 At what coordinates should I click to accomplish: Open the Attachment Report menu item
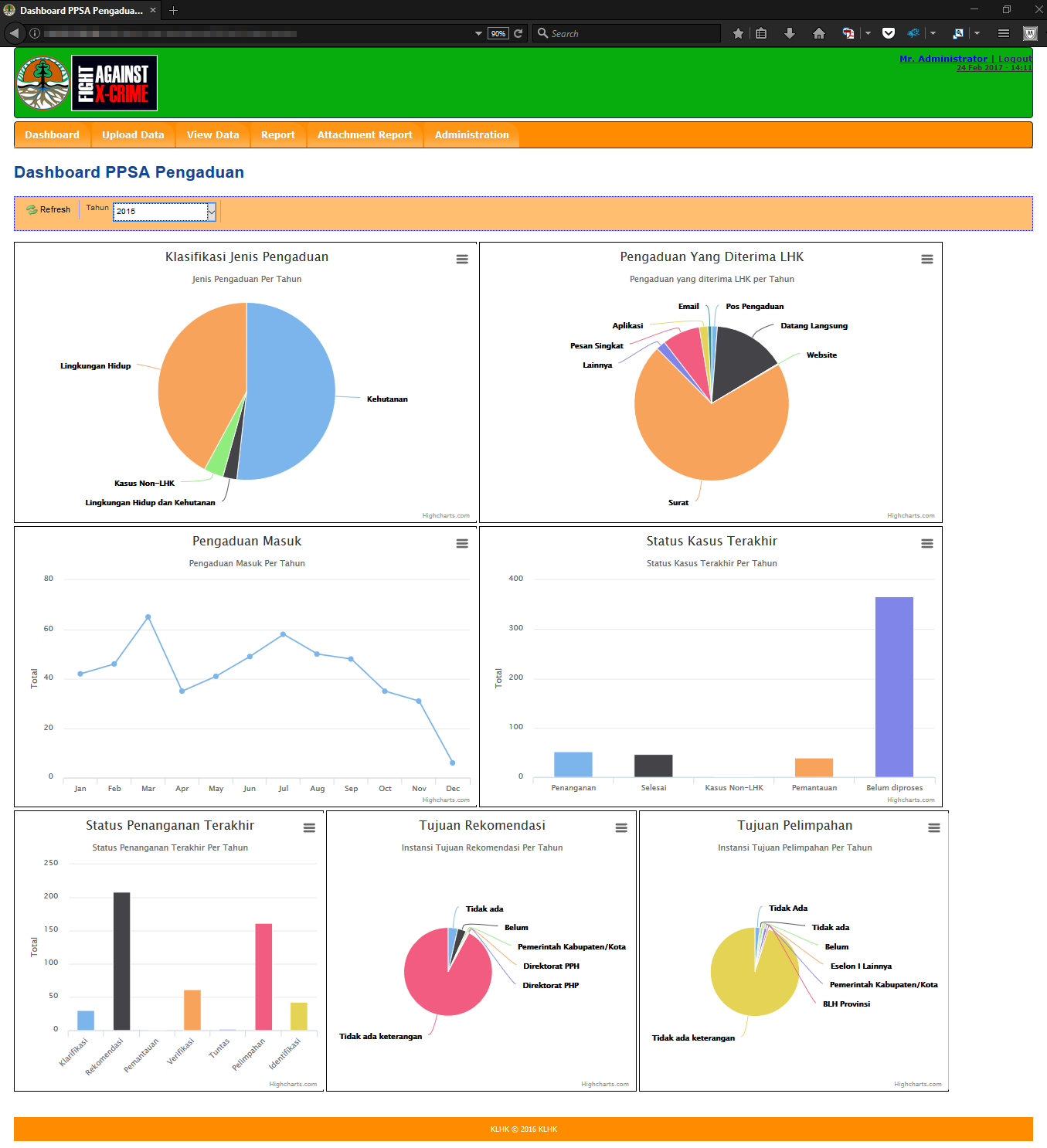pyautogui.click(x=365, y=134)
